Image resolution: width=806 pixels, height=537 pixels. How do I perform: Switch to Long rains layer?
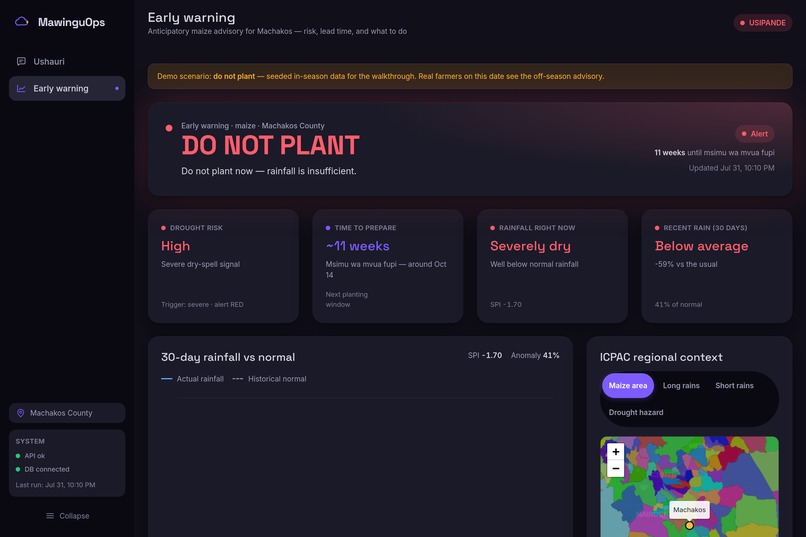pos(681,385)
